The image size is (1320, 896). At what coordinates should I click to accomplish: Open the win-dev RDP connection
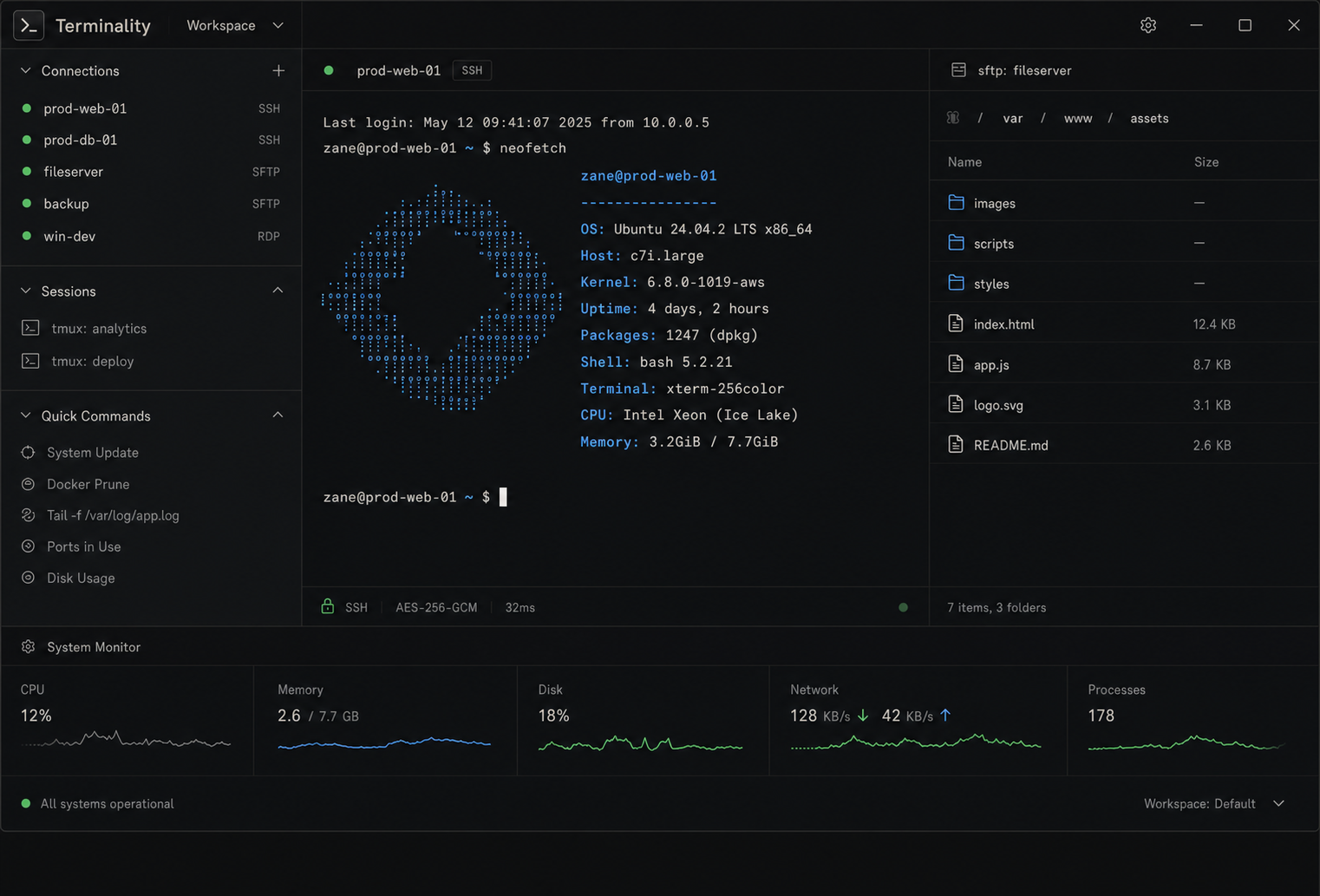[x=151, y=236]
